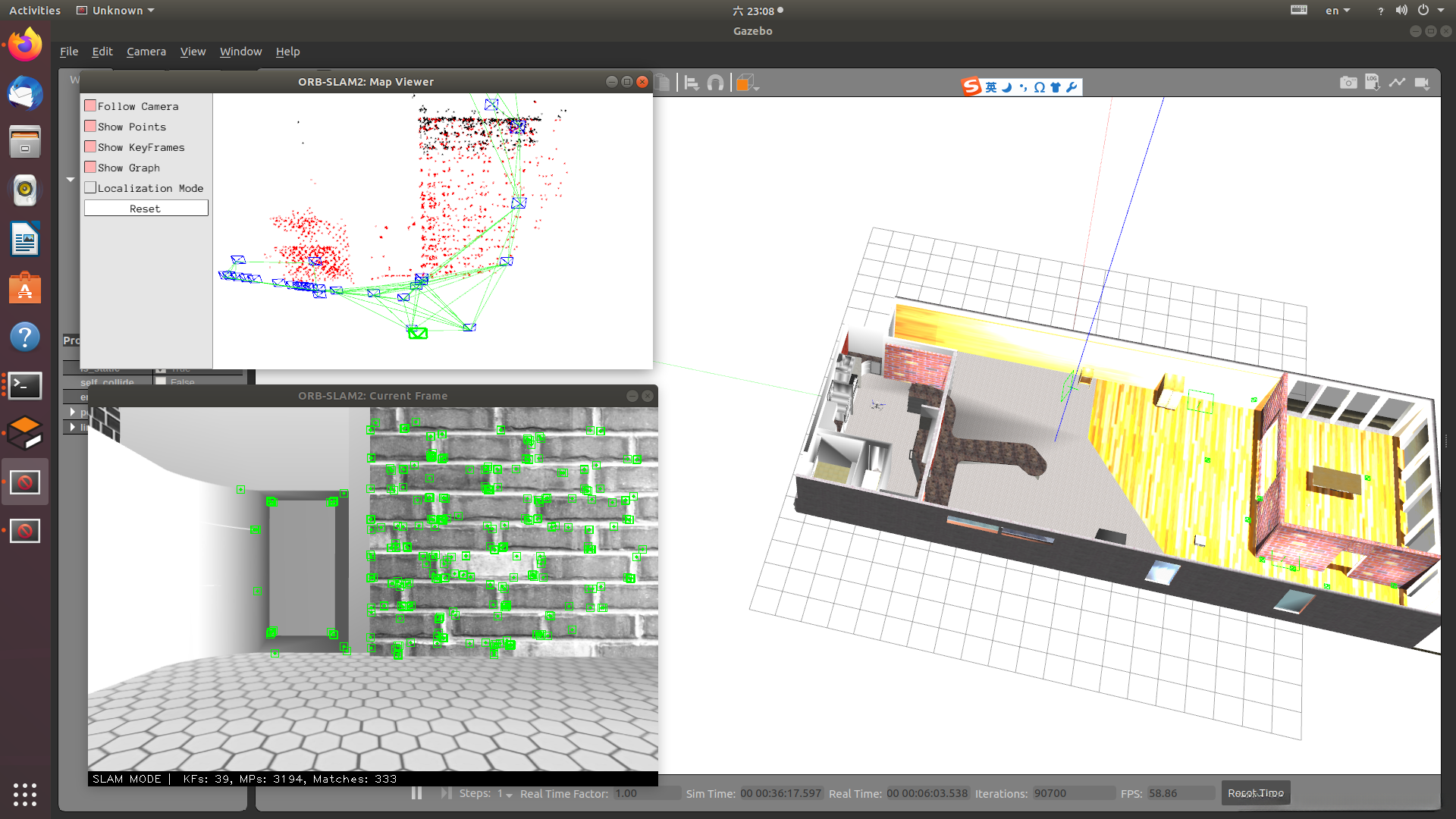Click the align objects tool icon

click(x=691, y=83)
